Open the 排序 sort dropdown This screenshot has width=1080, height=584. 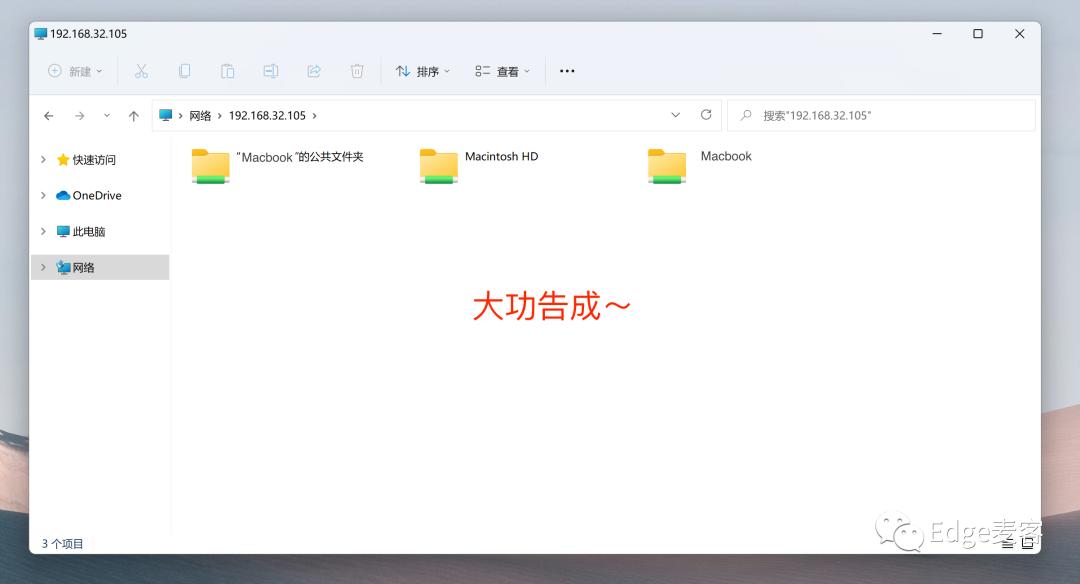(x=424, y=70)
